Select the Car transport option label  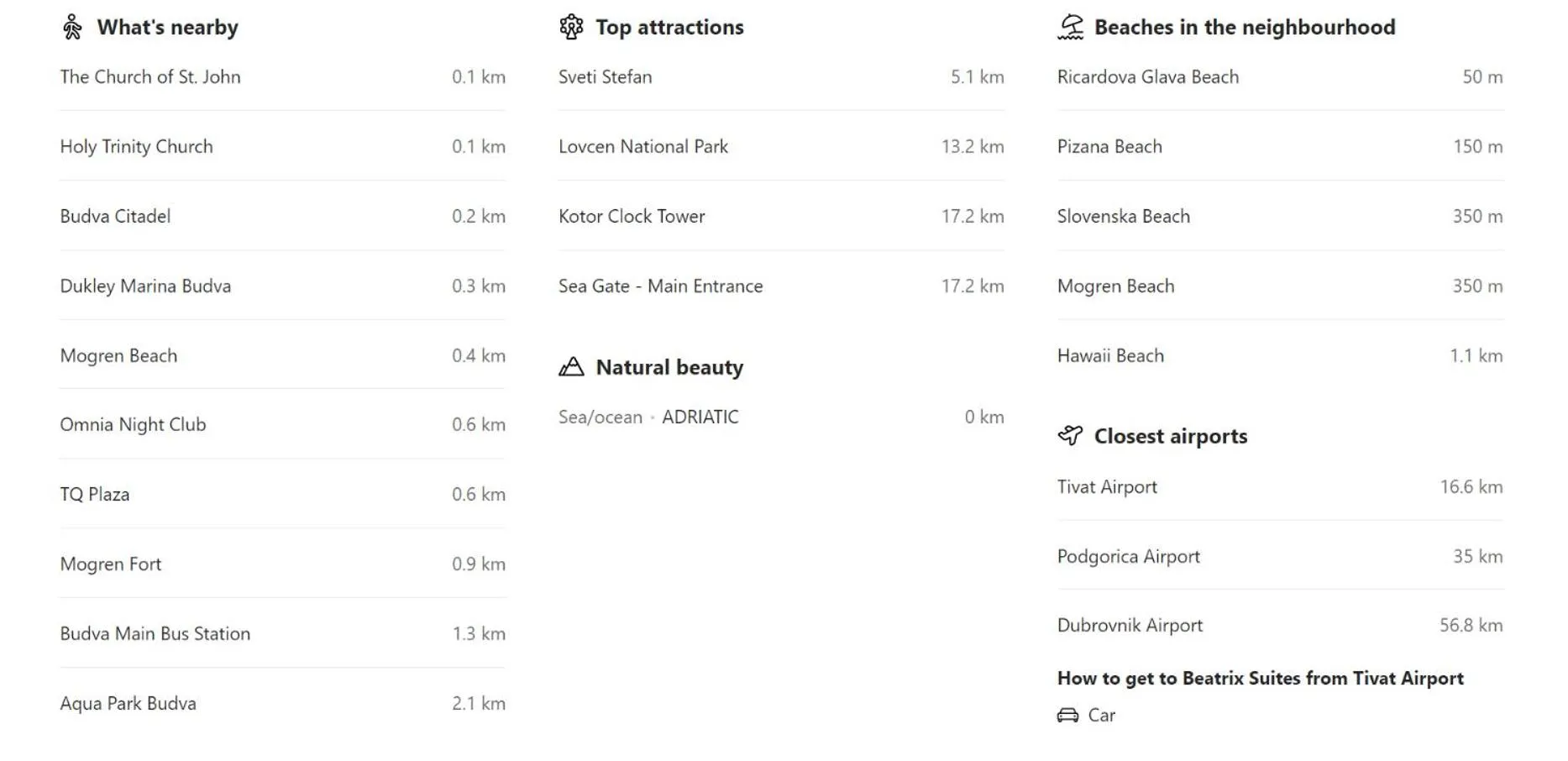click(1101, 716)
